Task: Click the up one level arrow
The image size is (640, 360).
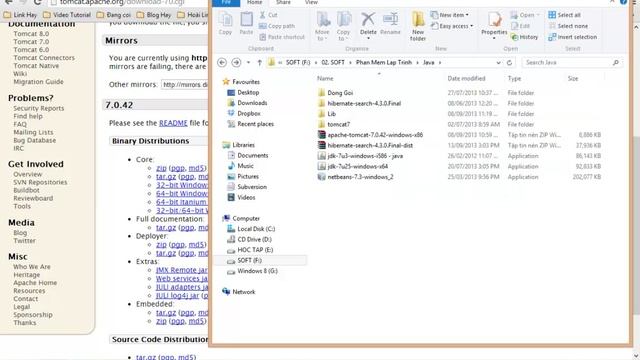Action: point(260,62)
